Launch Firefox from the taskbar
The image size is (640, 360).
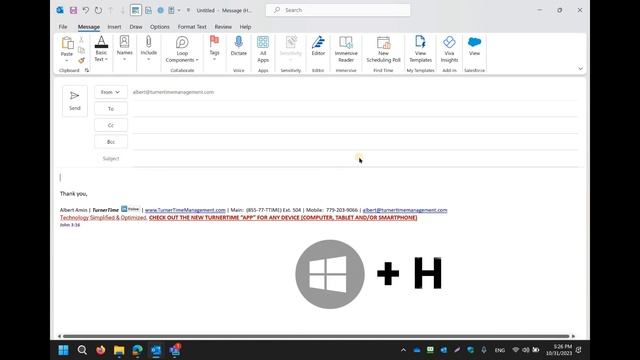pos(100,350)
